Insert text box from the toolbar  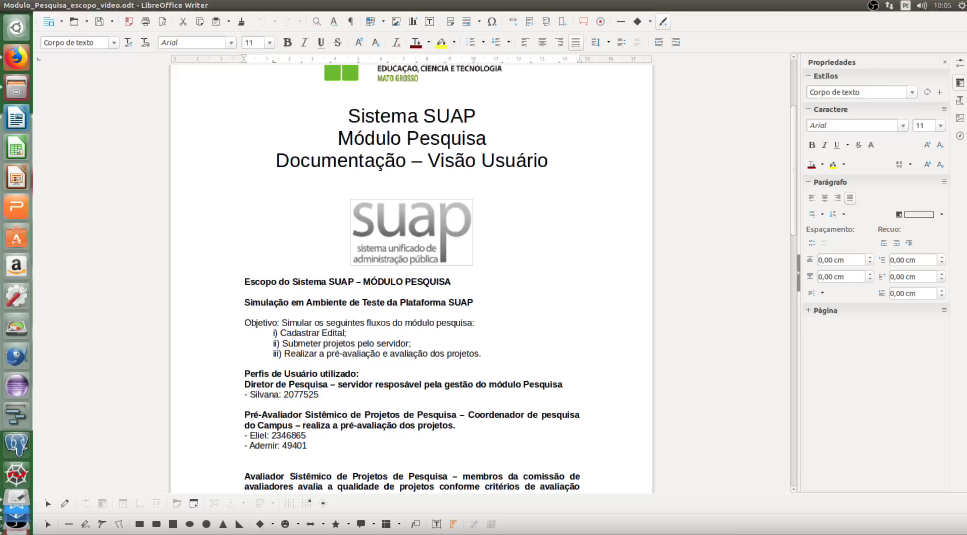pyautogui.click(x=430, y=22)
